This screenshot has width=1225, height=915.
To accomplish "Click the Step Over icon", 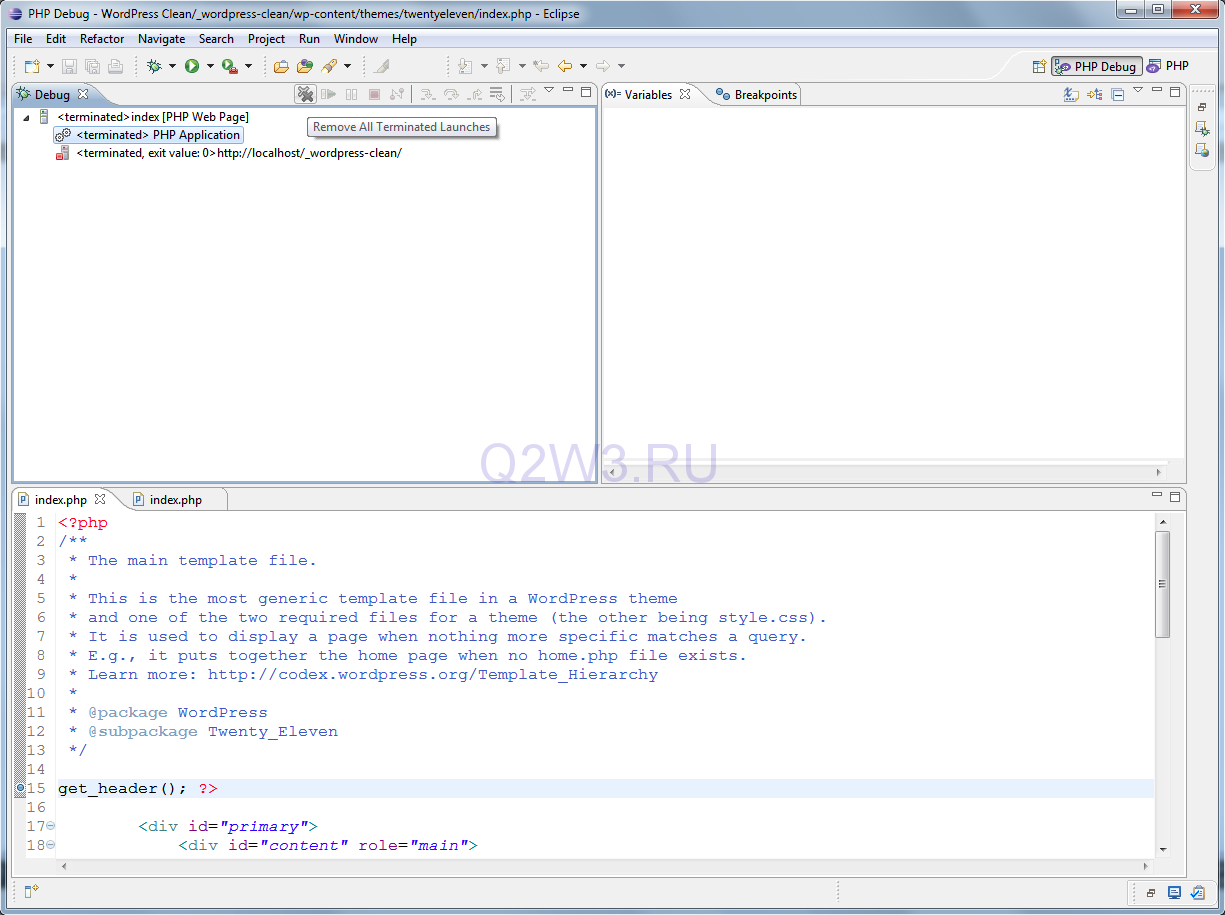I will [x=451, y=94].
